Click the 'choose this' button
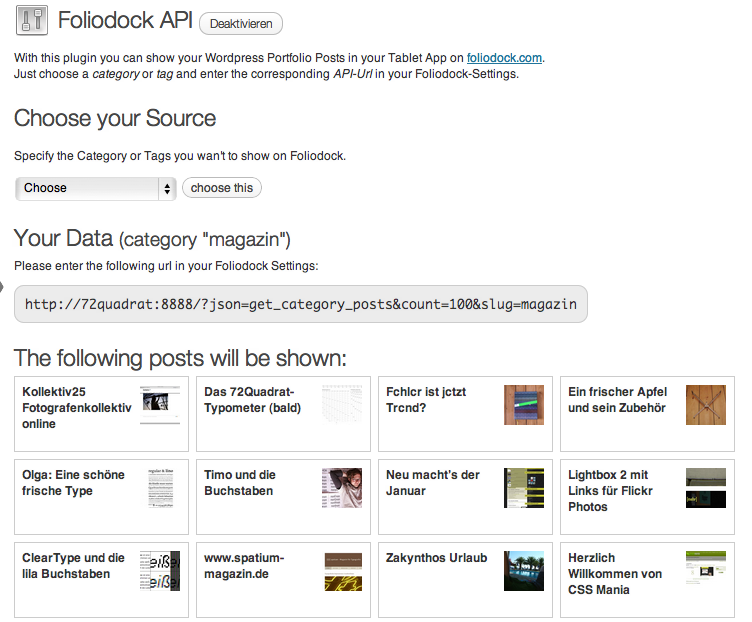Screen dimensions: 752x622 click(222, 188)
